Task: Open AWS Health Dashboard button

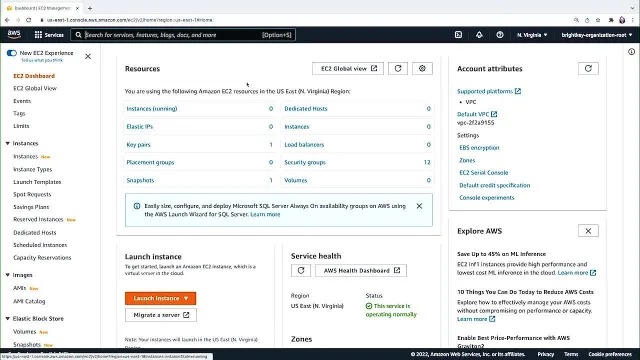Action: click(361, 271)
